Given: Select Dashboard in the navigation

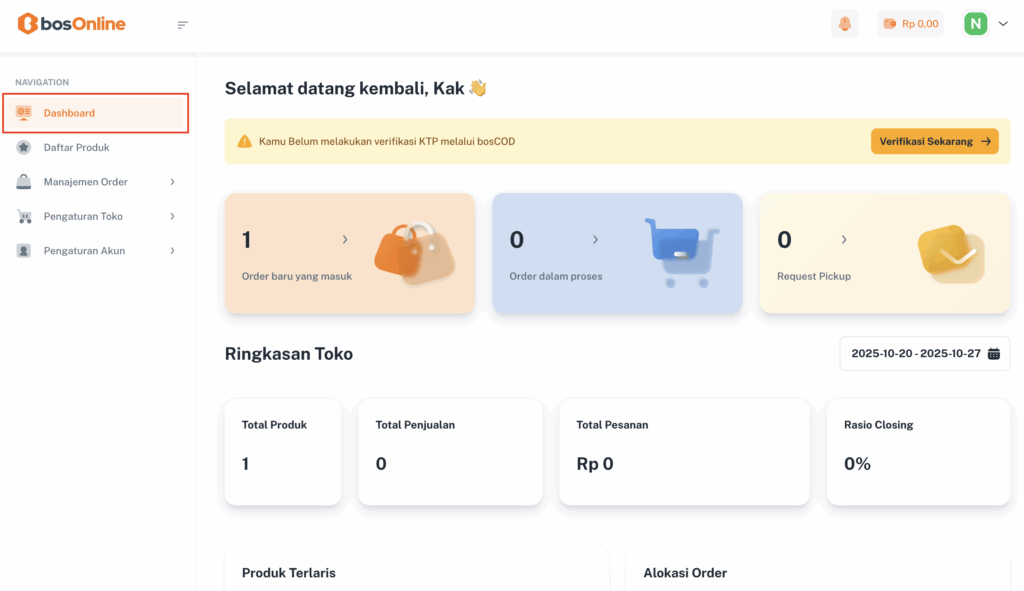Looking at the screenshot, I should point(69,113).
